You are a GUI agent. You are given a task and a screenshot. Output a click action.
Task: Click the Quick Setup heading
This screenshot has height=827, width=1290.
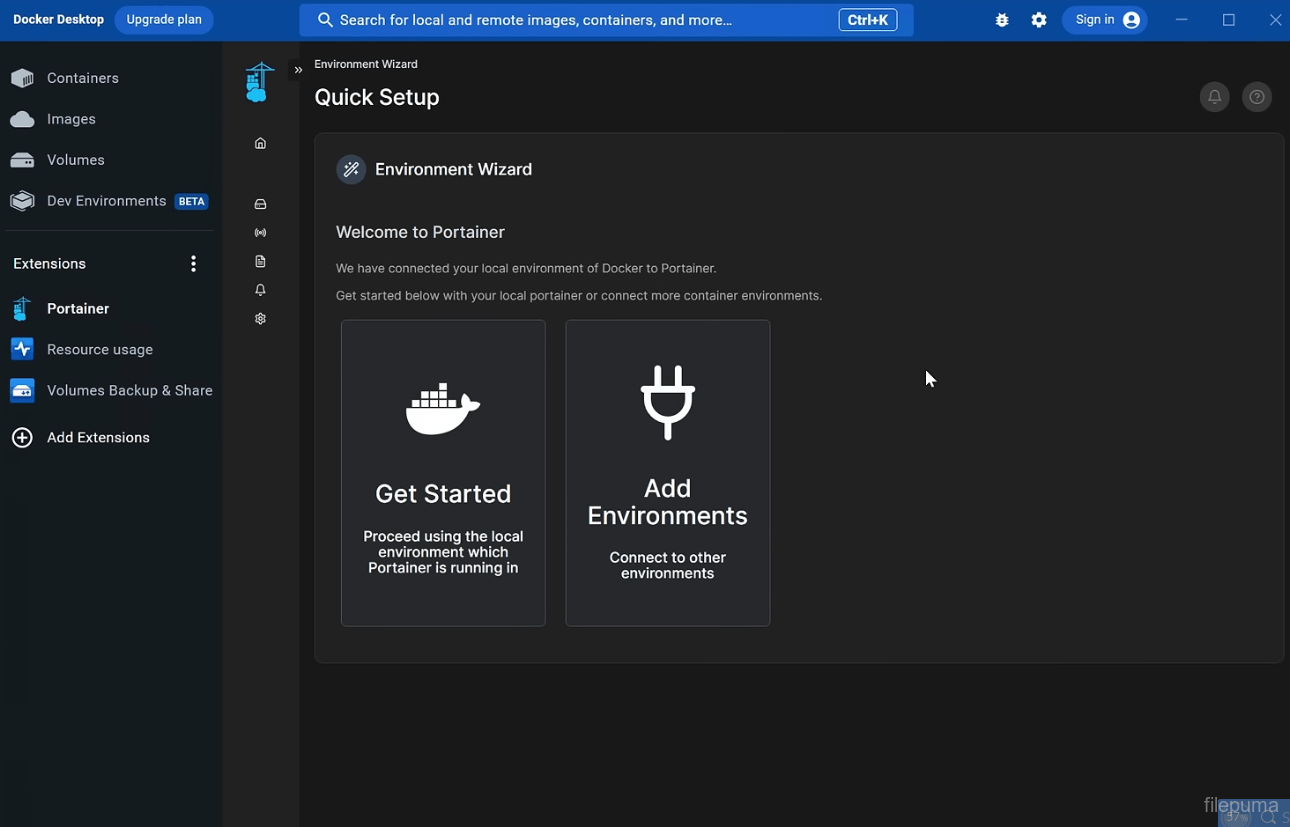(377, 97)
